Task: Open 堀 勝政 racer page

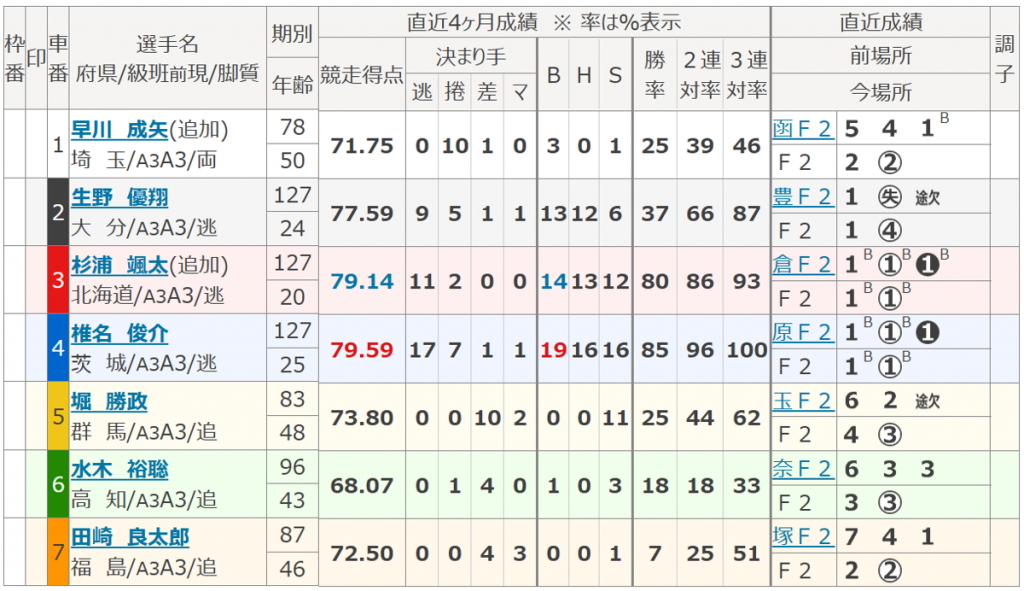Action: pyautogui.click(x=109, y=401)
